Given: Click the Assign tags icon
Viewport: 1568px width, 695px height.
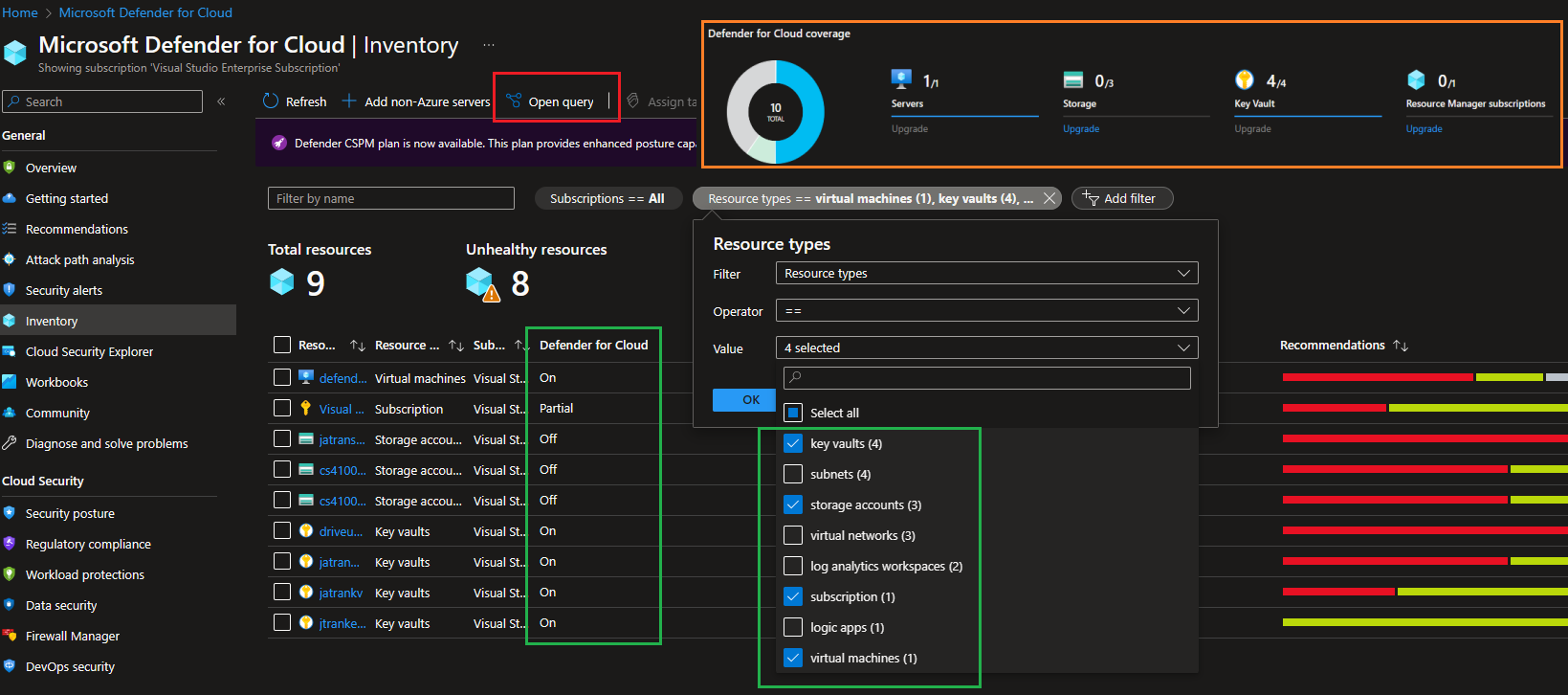Looking at the screenshot, I should pos(632,101).
